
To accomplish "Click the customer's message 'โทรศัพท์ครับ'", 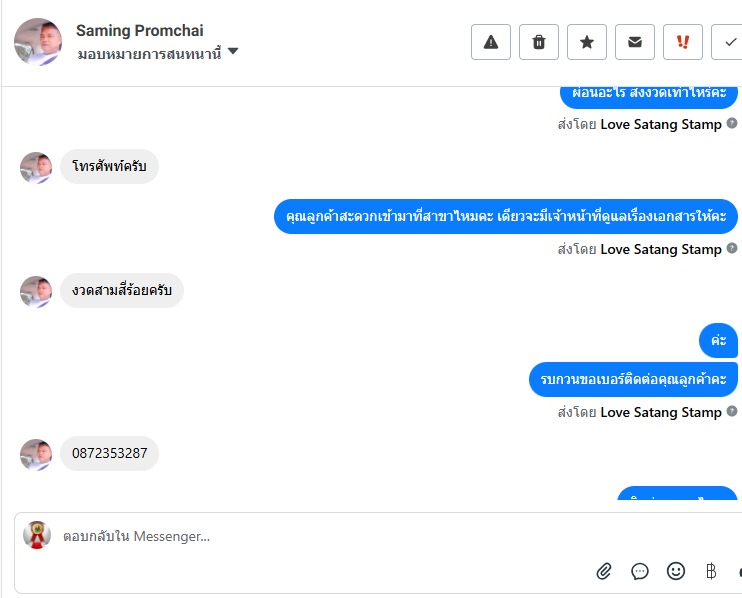I will click(x=109, y=166).
